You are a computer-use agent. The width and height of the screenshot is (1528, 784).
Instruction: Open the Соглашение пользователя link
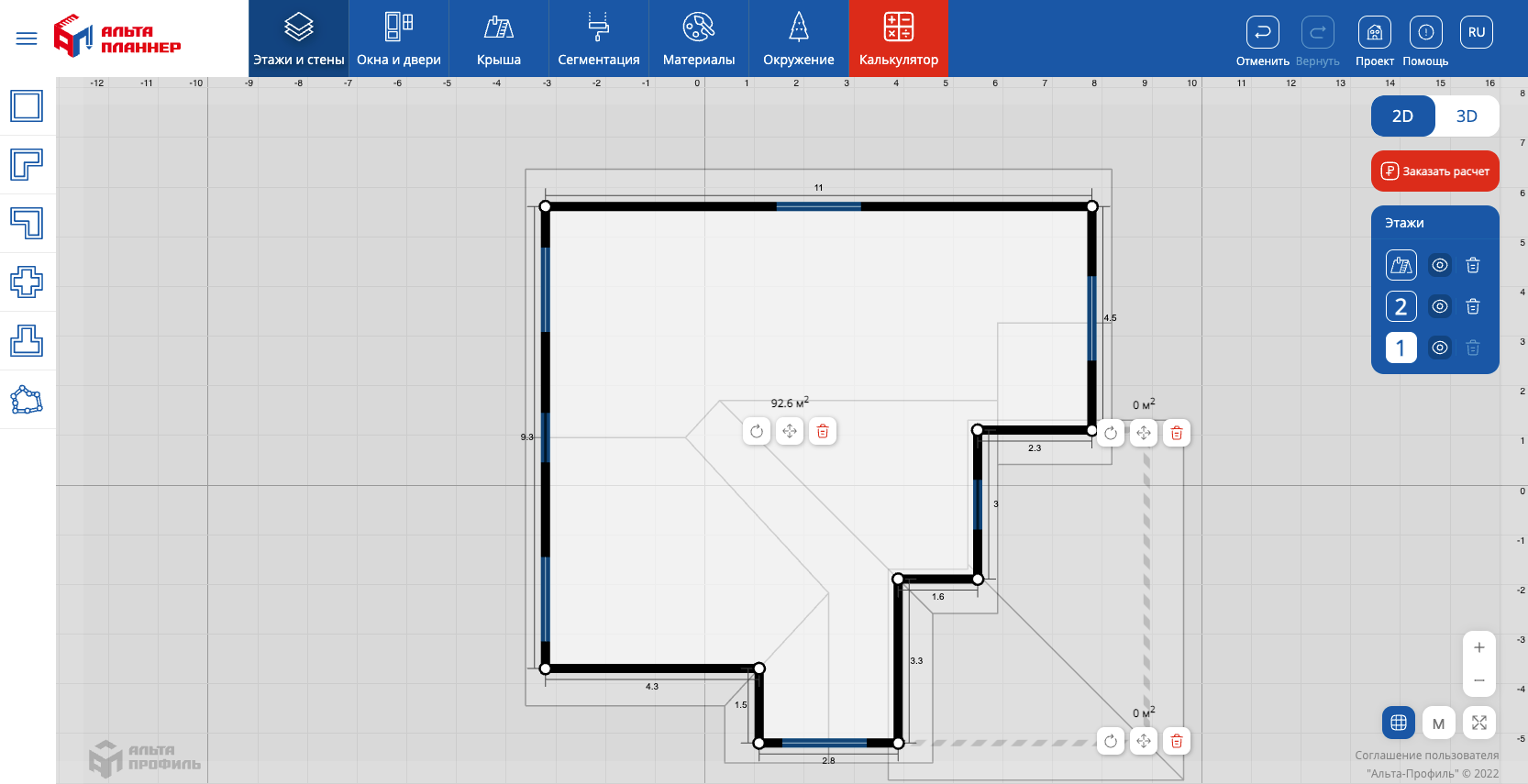tap(1426, 756)
